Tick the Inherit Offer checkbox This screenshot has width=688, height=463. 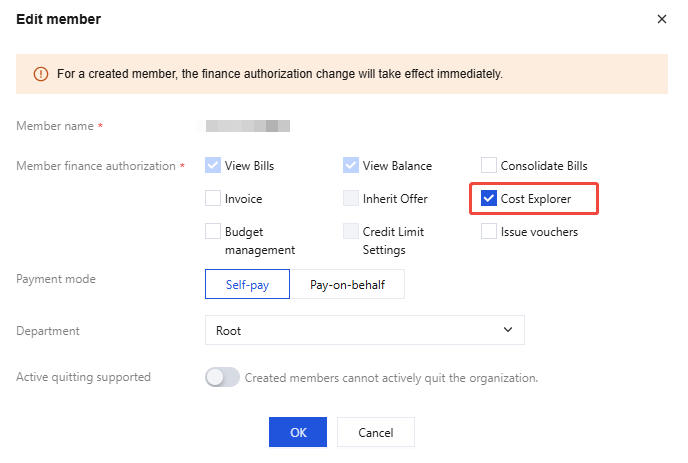pyautogui.click(x=351, y=199)
